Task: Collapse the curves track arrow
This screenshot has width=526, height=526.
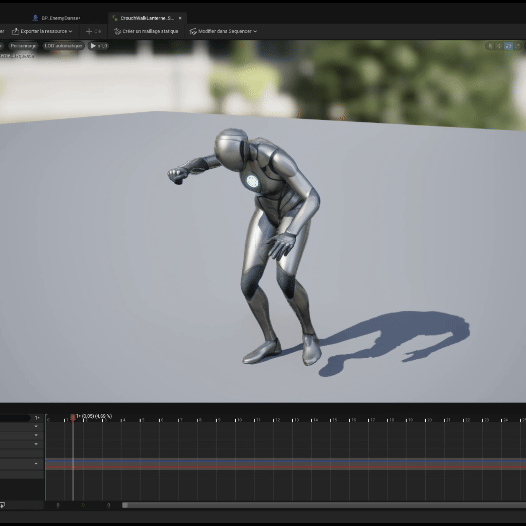Action: click(36, 464)
